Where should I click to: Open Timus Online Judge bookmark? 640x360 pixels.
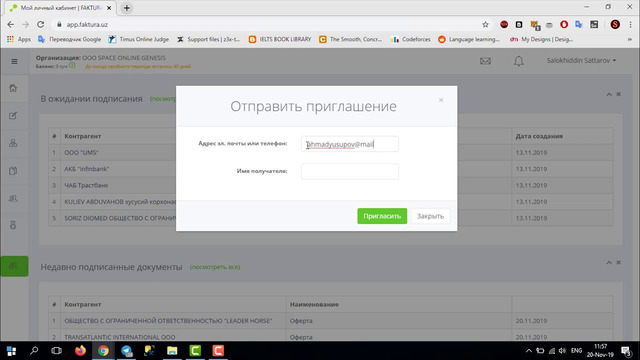click(x=139, y=39)
